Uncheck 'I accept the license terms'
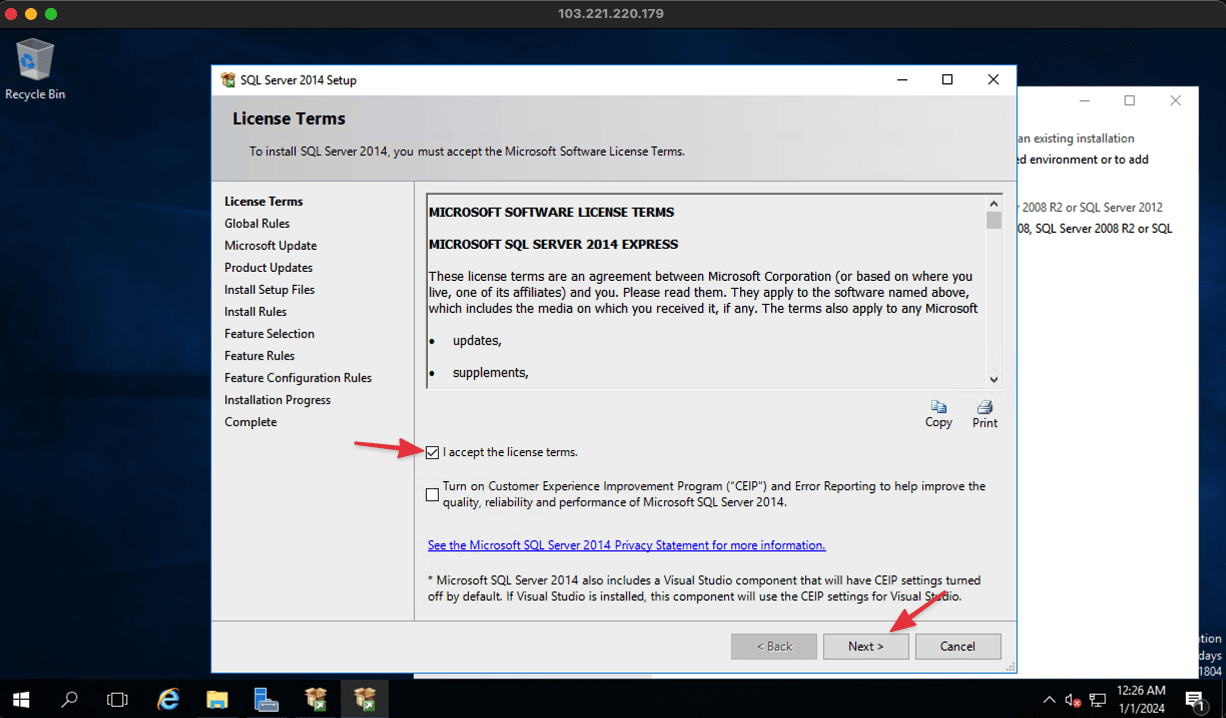 432,452
